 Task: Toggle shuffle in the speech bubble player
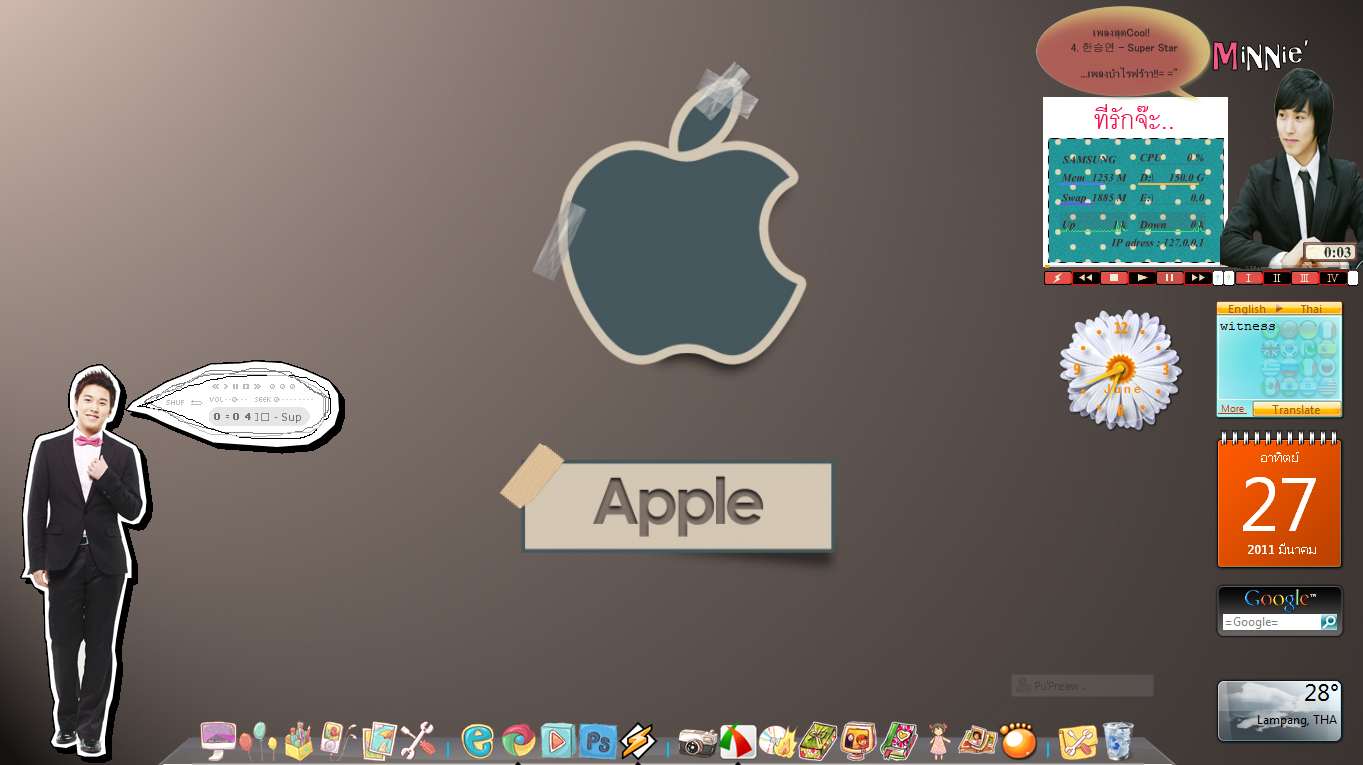[174, 401]
